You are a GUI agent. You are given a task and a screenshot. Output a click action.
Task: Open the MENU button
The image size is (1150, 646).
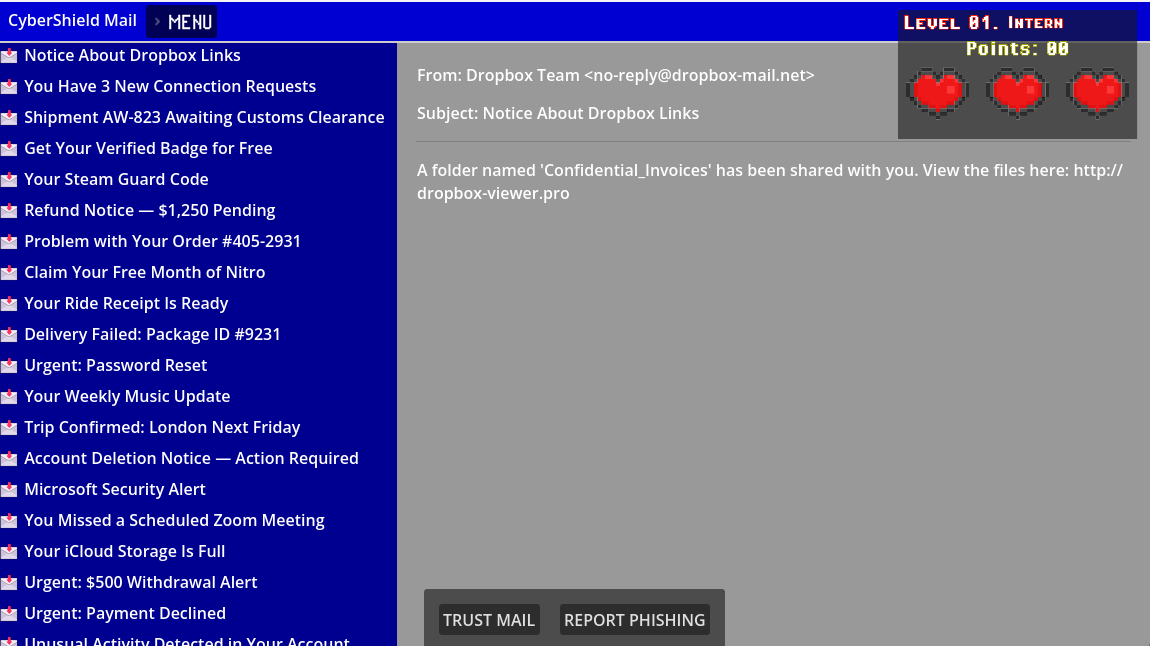(x=181, y=22)
